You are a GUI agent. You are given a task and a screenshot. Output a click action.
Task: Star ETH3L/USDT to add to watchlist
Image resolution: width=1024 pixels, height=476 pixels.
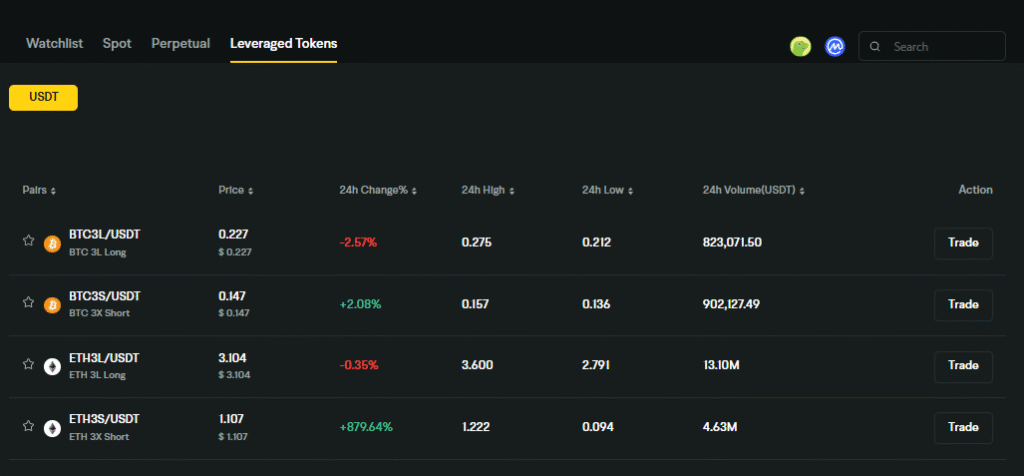(x=28, y=364)
